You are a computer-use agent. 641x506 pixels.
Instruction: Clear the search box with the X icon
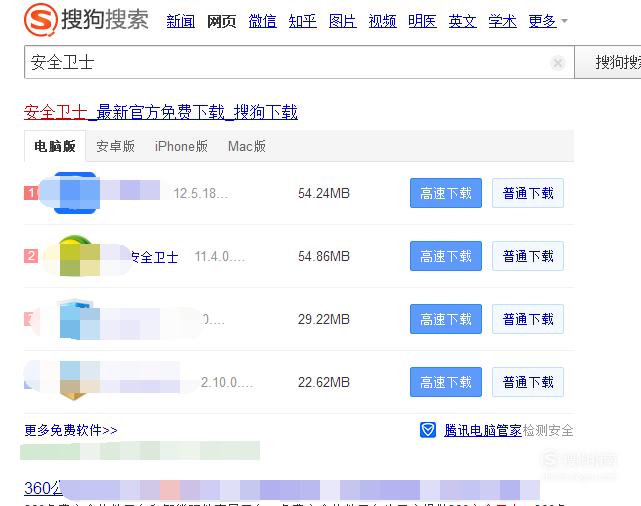tap(558, 63)
